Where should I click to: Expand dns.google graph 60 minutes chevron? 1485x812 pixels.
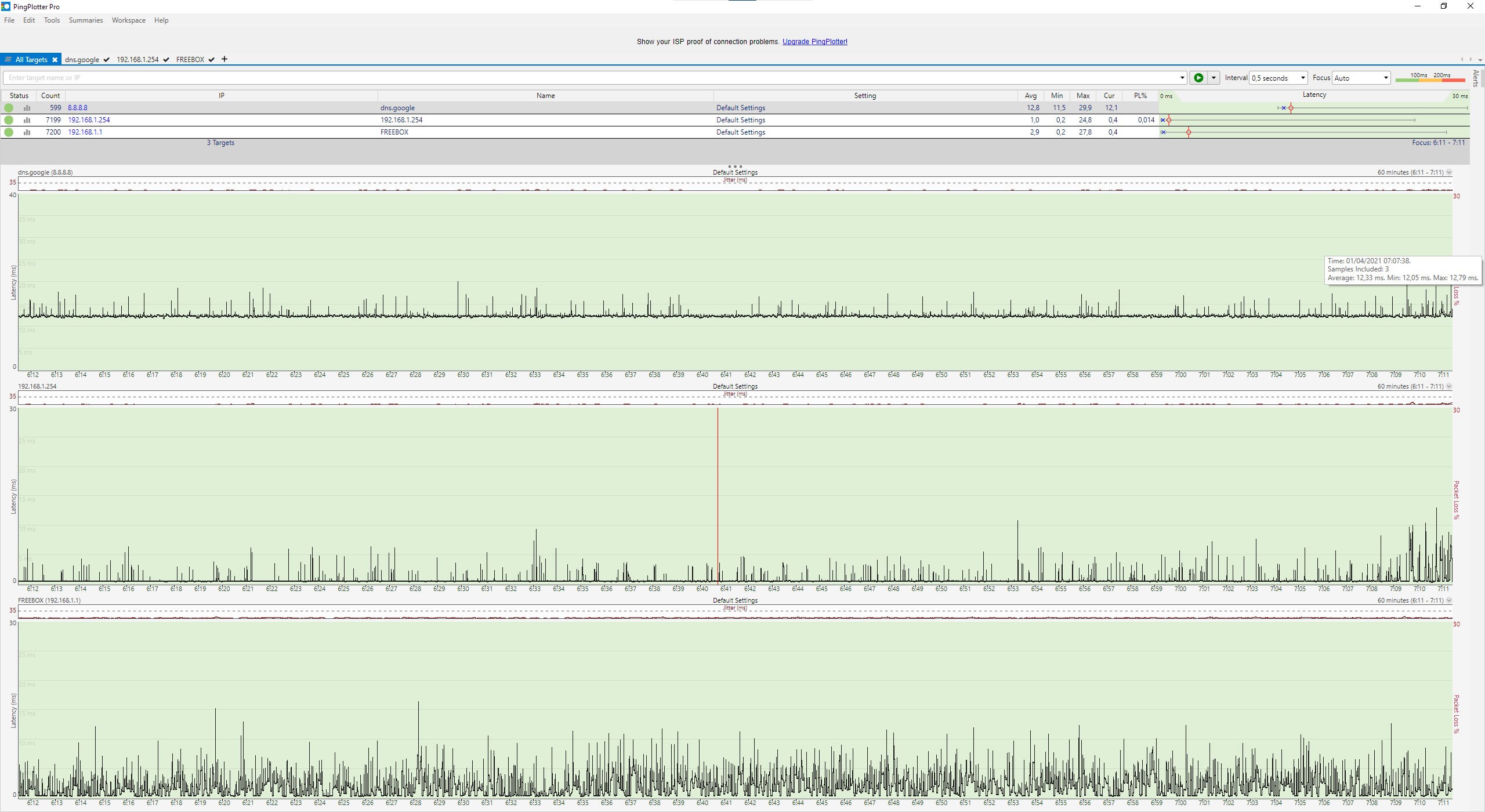point(1449,172)
